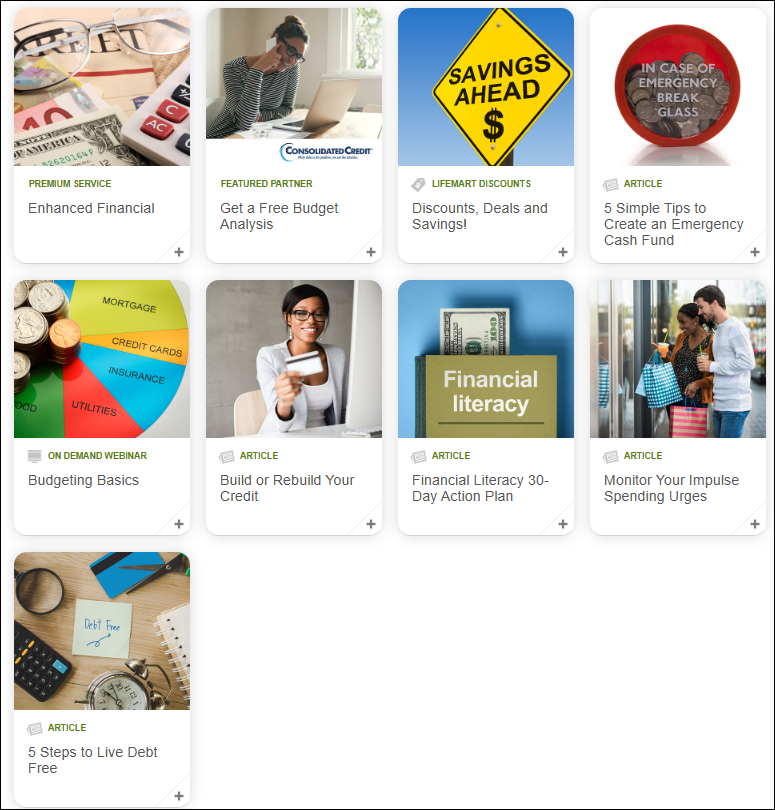Click article icon on Debt Free card

click(35, 728)
